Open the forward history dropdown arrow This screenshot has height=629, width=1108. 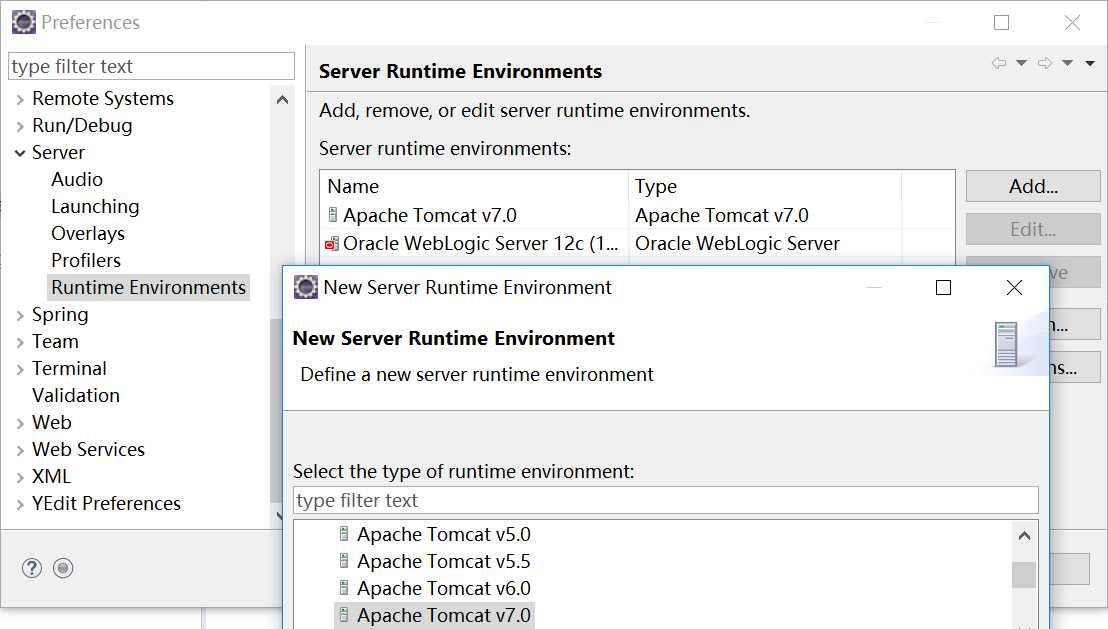tap(1068, 63)
